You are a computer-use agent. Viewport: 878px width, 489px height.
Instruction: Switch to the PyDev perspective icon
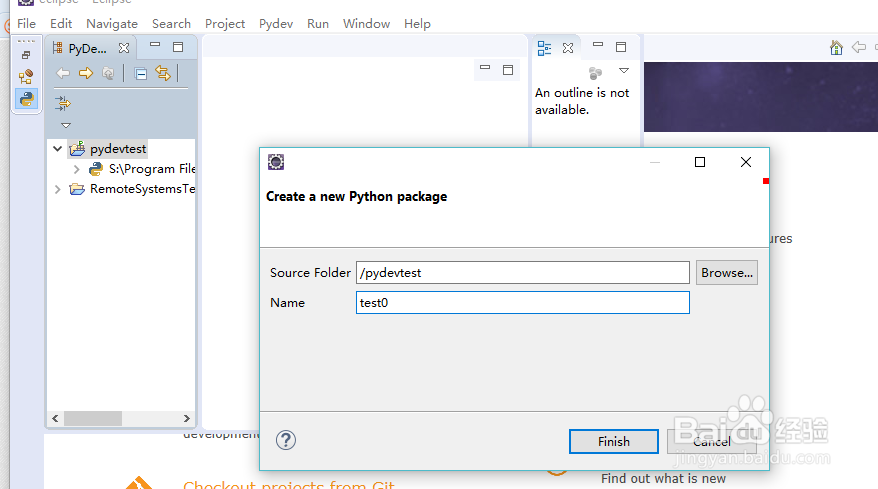[x=26, y=99]
